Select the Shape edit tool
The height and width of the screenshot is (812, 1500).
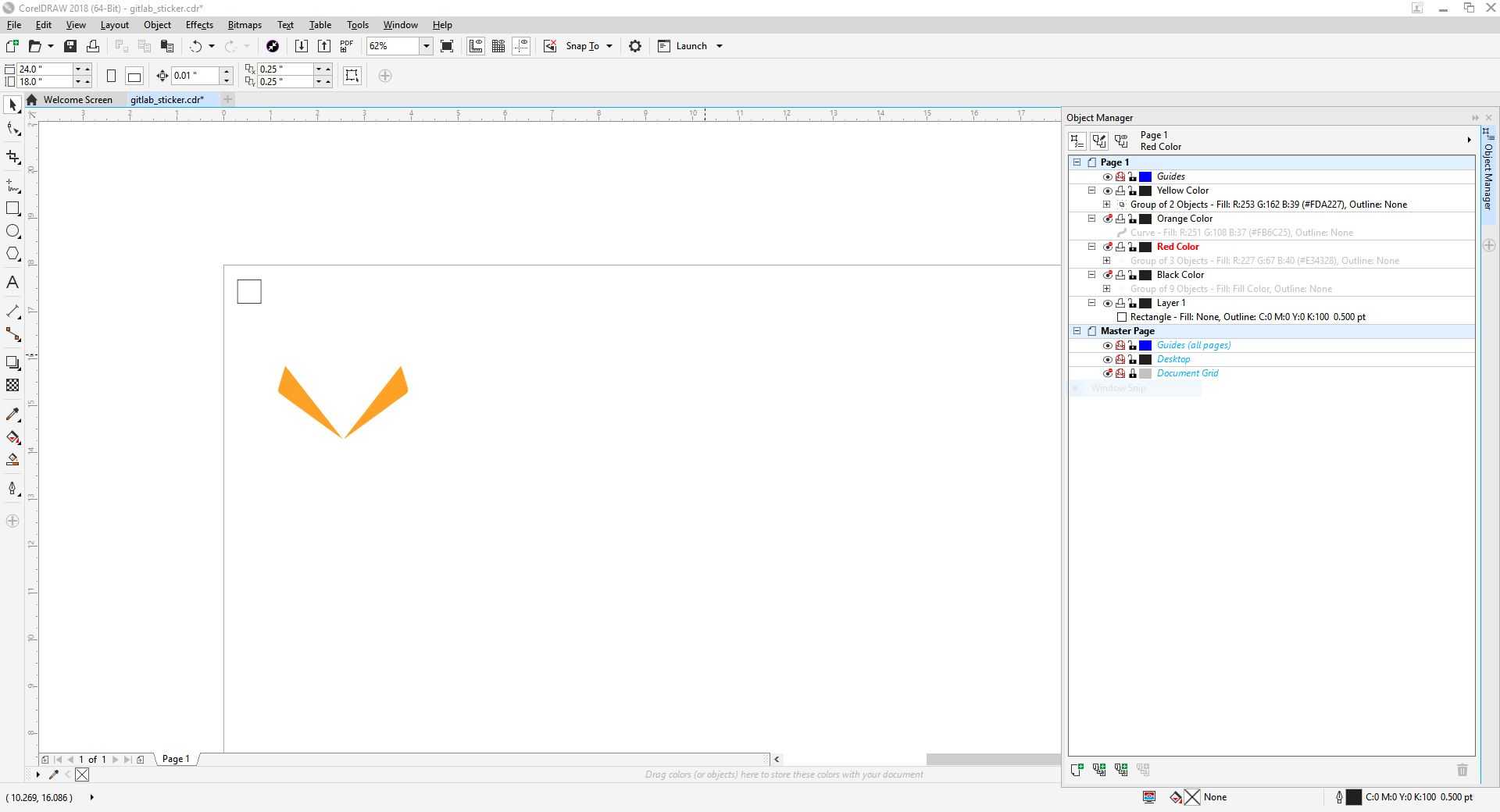12,129
